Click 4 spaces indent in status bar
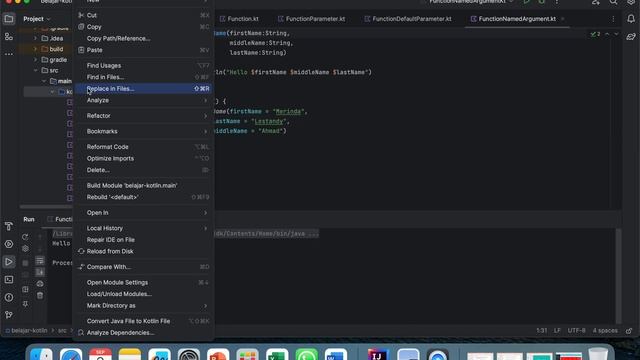640x360 pixels. pos(605,330)
